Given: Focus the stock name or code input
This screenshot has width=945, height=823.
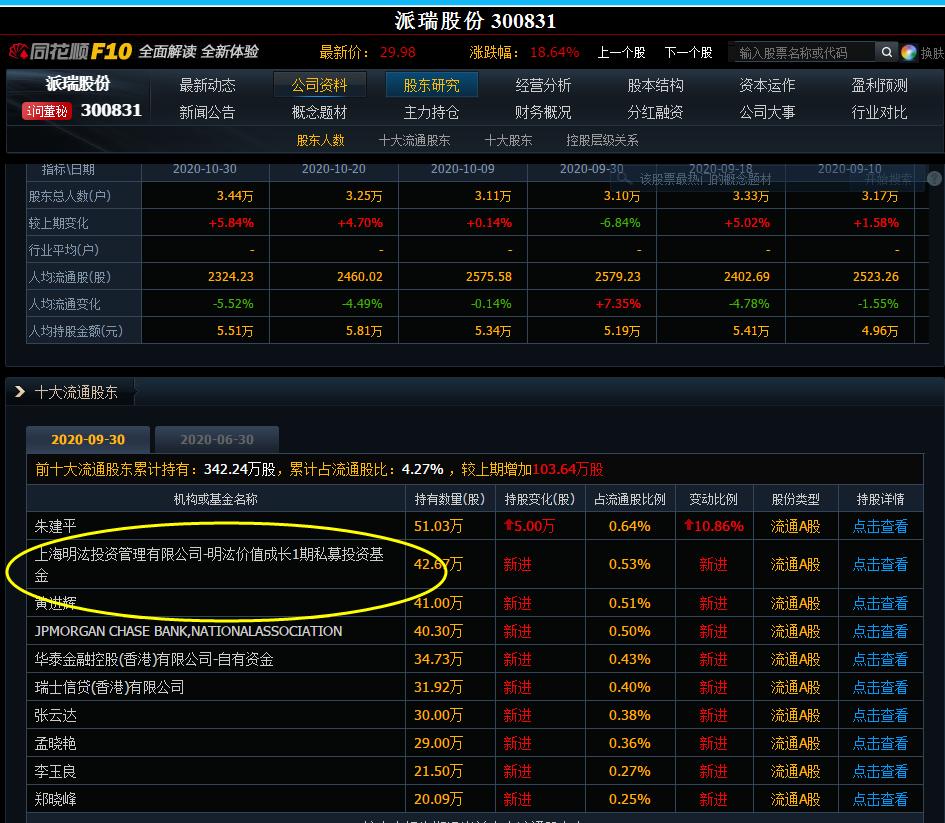Looking at the screenshot, I should [803, 52].
